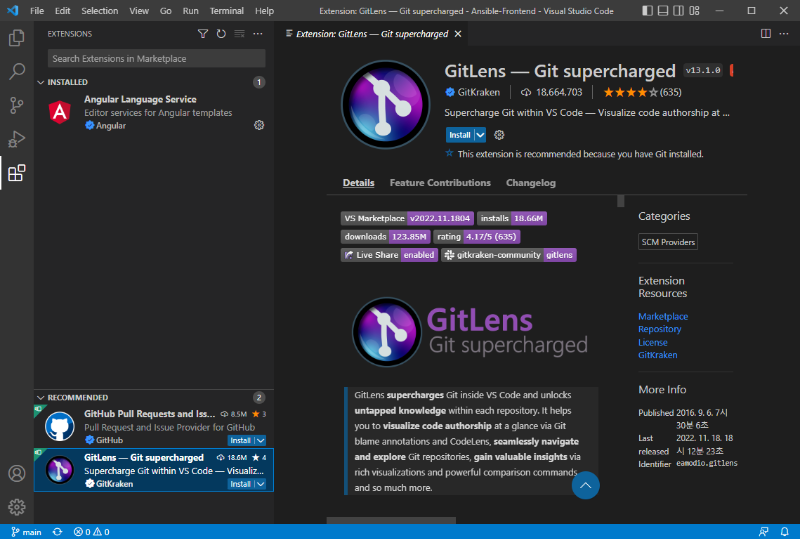Click the horizontal scrollbar at bottom of details
Image resolution: width=800 pixels, height=539 pixels.
pos(391,521)
